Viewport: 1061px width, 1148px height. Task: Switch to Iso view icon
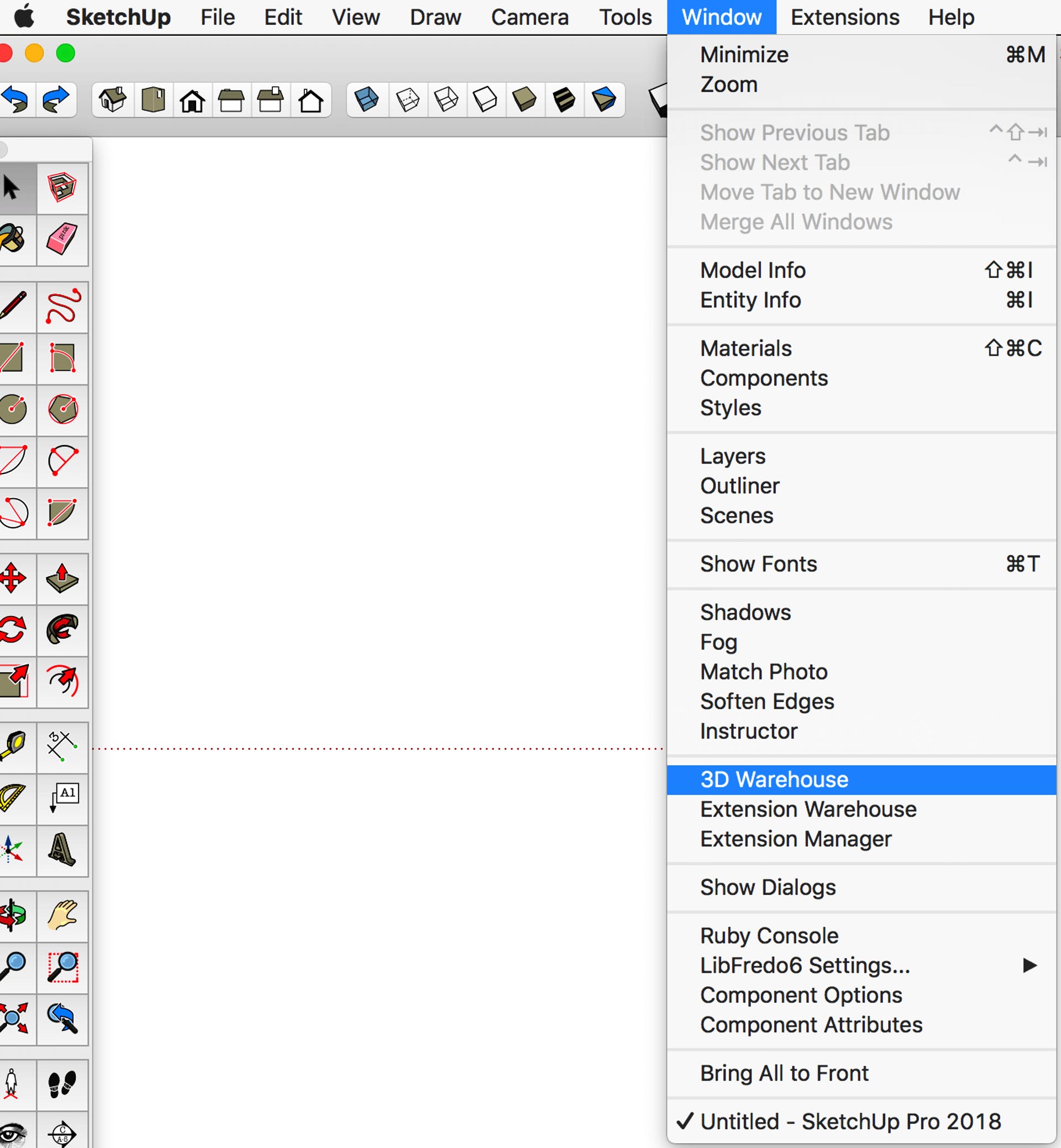pyautogui.click(x=113, y=100)
